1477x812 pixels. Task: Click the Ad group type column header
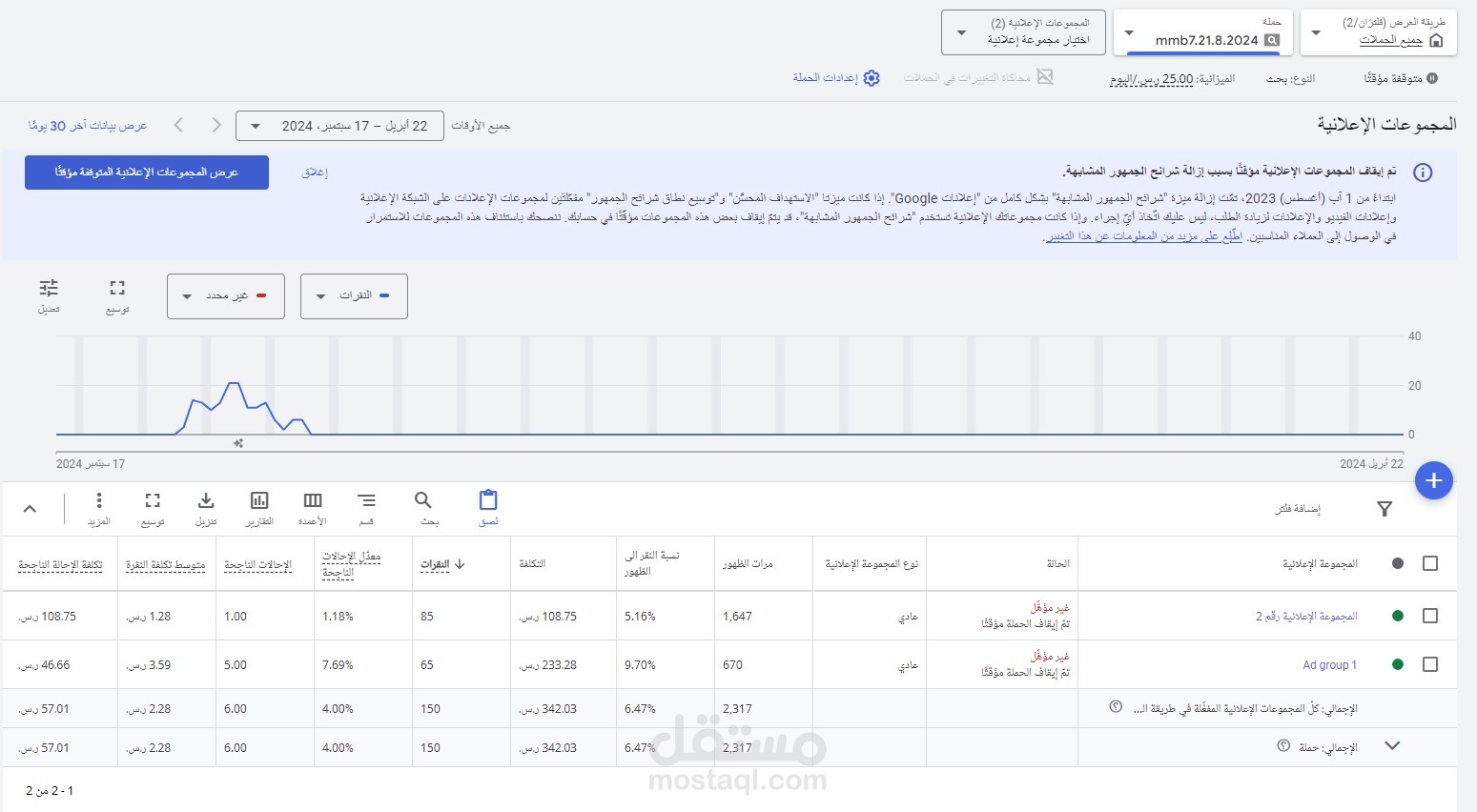(872, 564)
